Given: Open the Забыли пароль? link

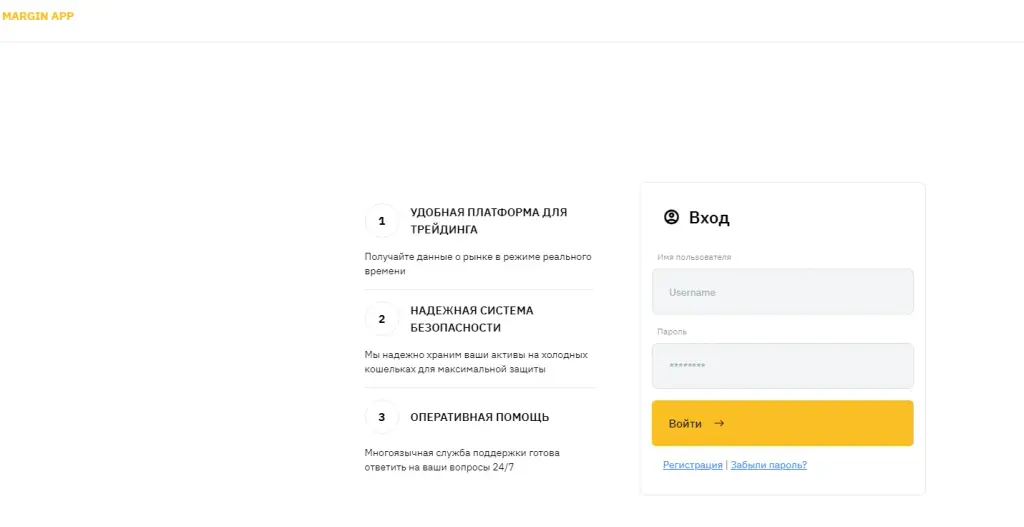Looking at the screenshot, I should click(x=769, y=465).
